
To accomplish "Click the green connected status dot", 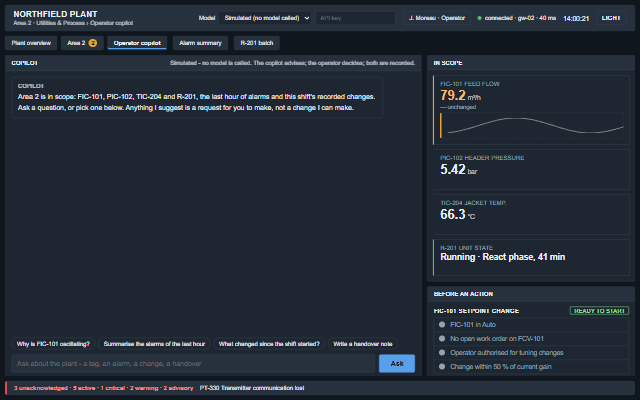I will [x=479, y=18].
